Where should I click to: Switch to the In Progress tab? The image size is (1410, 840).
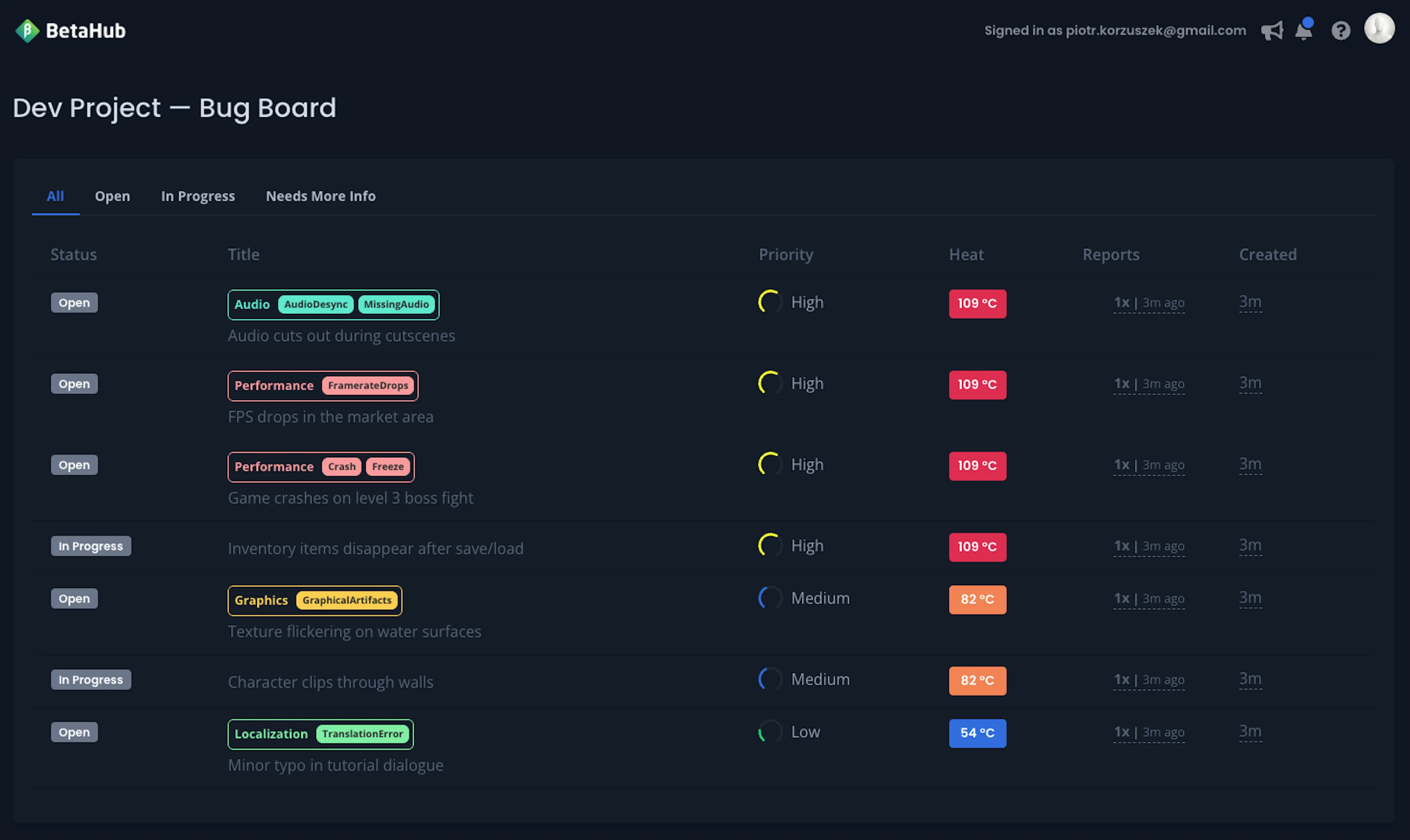[x=198, y=196]
